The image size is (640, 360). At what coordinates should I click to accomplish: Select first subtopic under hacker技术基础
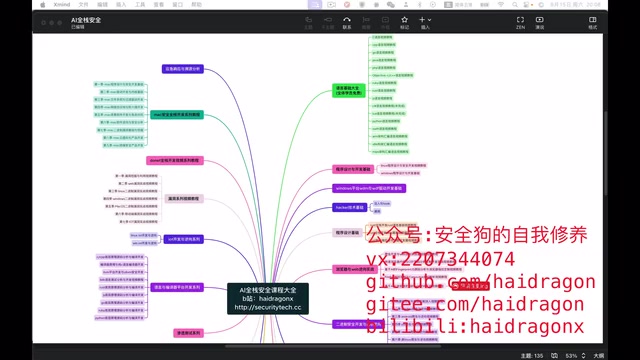tap(382, 203)
